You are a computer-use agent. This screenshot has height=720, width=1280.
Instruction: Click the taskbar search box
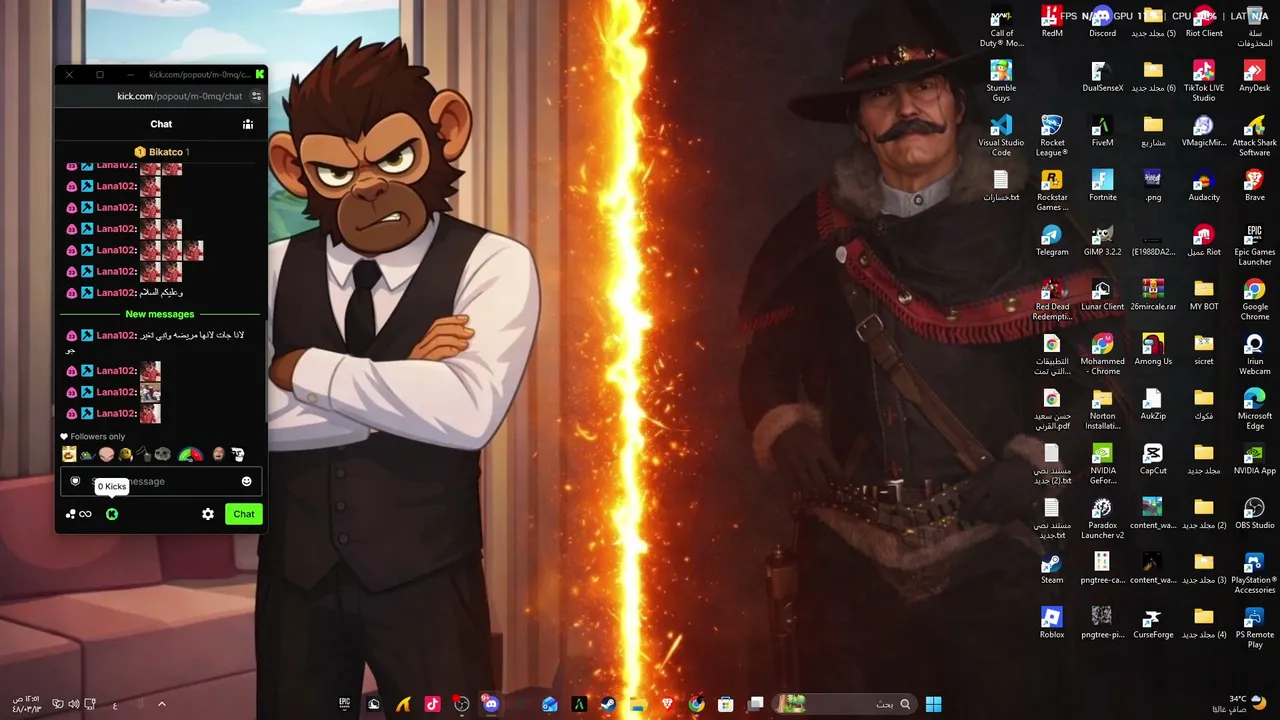click(846, 704)
